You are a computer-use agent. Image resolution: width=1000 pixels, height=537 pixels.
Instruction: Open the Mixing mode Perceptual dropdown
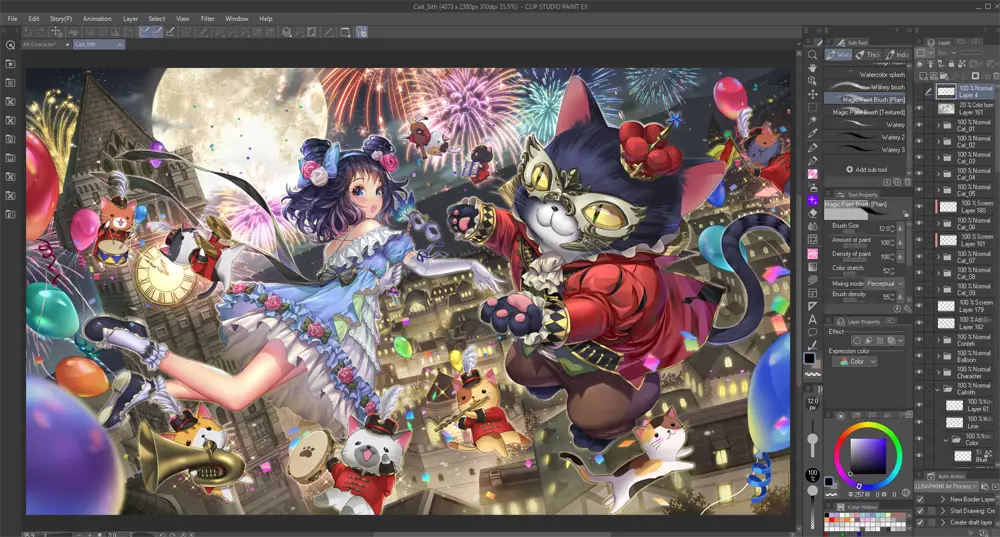[885, 283]
